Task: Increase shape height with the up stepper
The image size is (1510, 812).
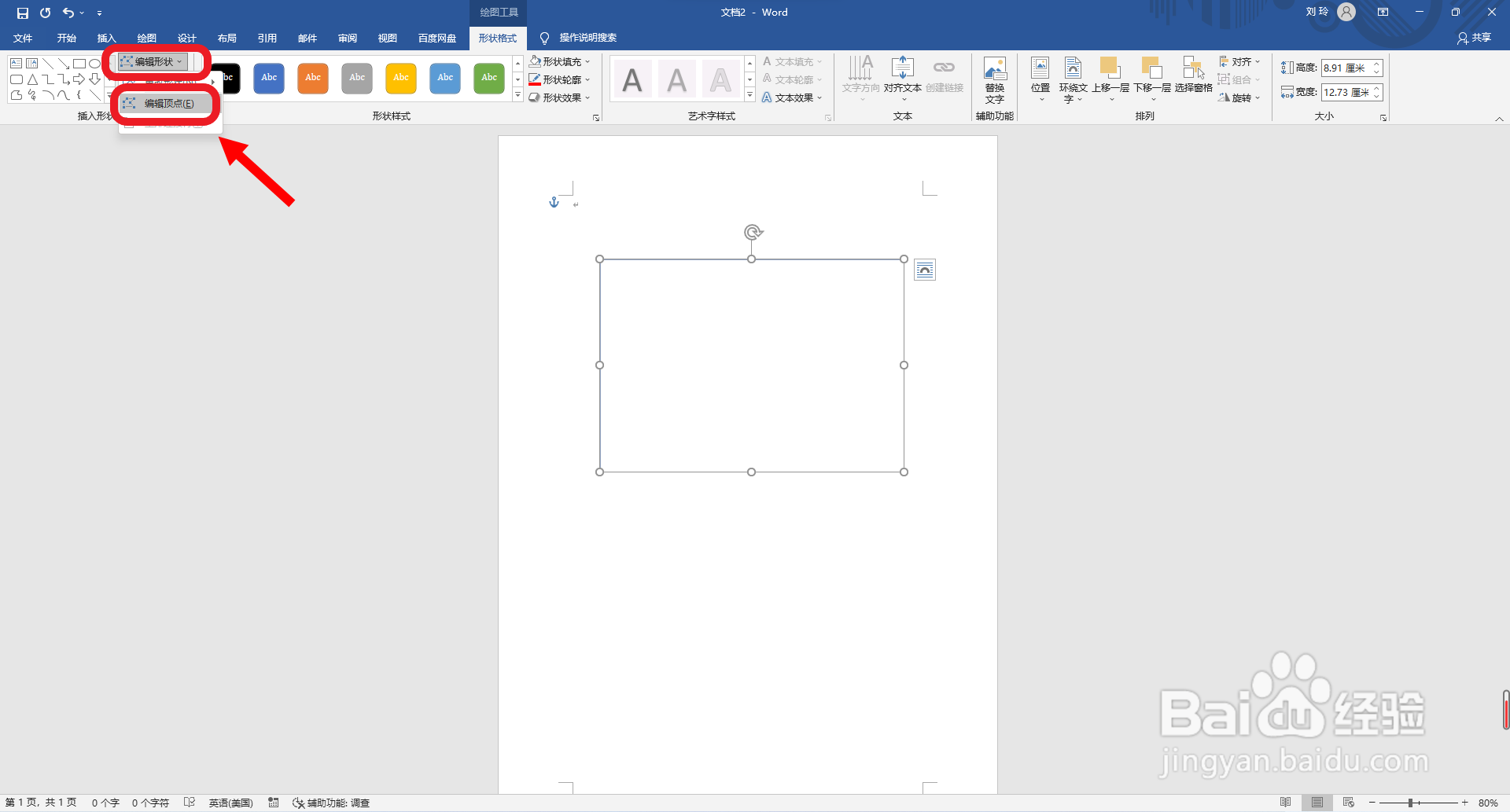Action: pyautogui.click(x=1377, y=64)
